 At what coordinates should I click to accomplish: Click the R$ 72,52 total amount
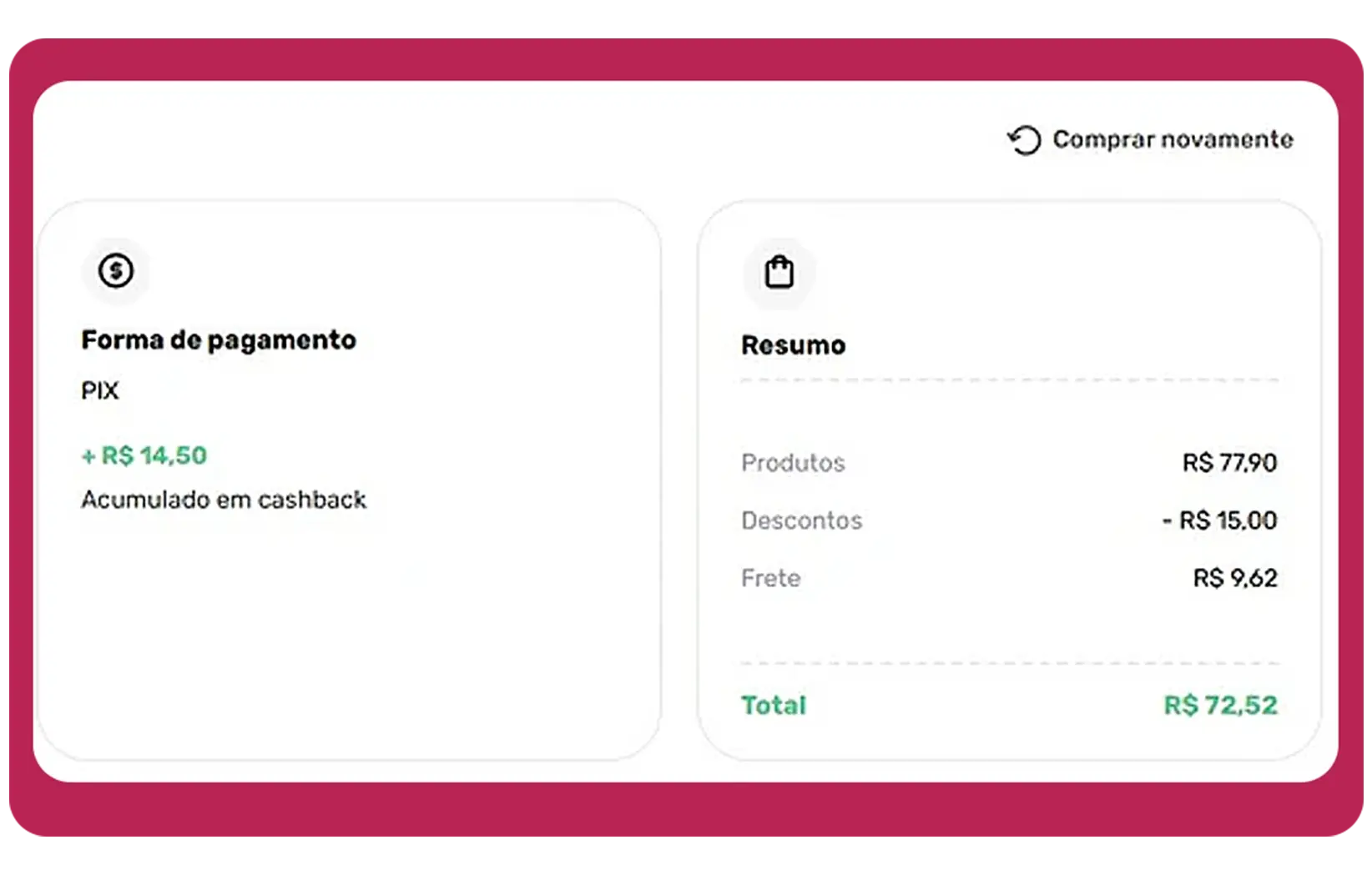click(1220, 706)
